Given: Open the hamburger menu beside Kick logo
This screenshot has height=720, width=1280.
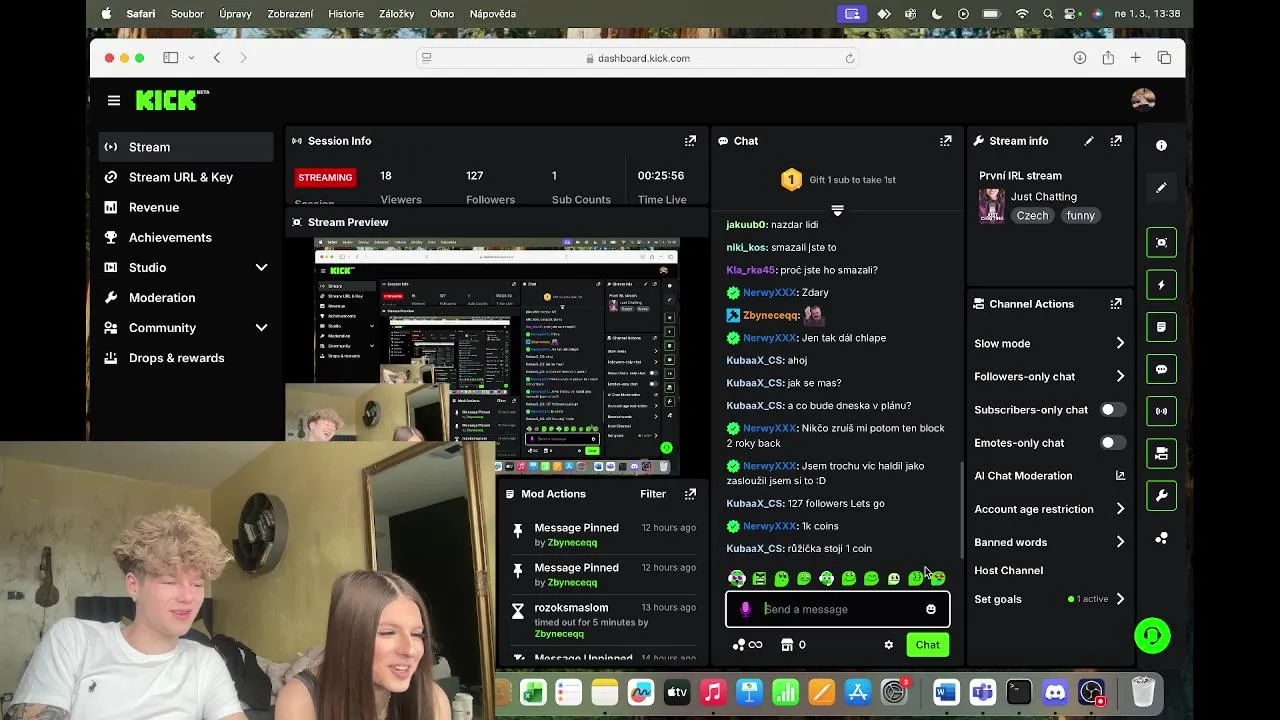Looking at the screenshot, I should (114, 100).
